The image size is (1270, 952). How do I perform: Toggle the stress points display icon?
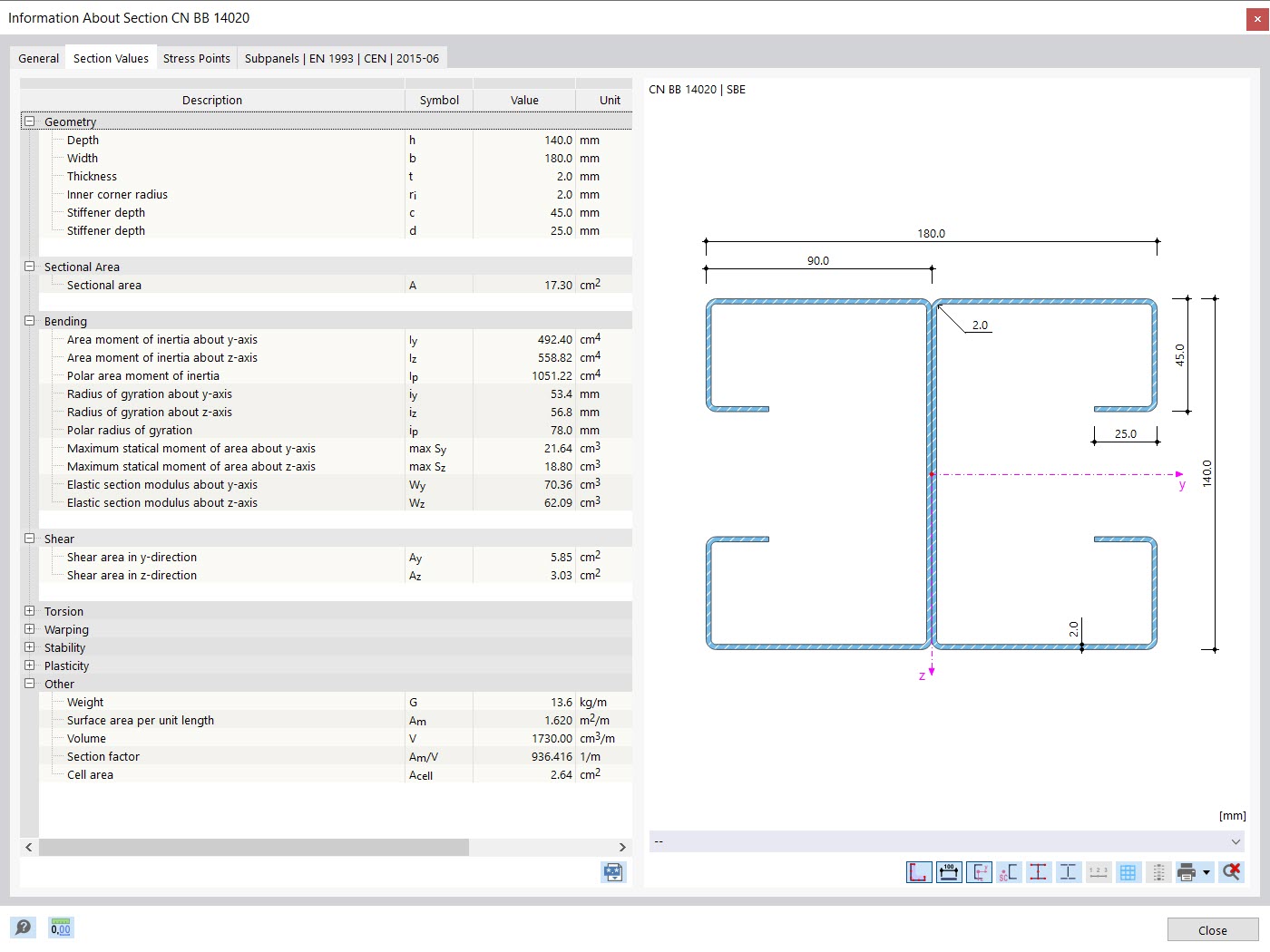click(919, 872)
